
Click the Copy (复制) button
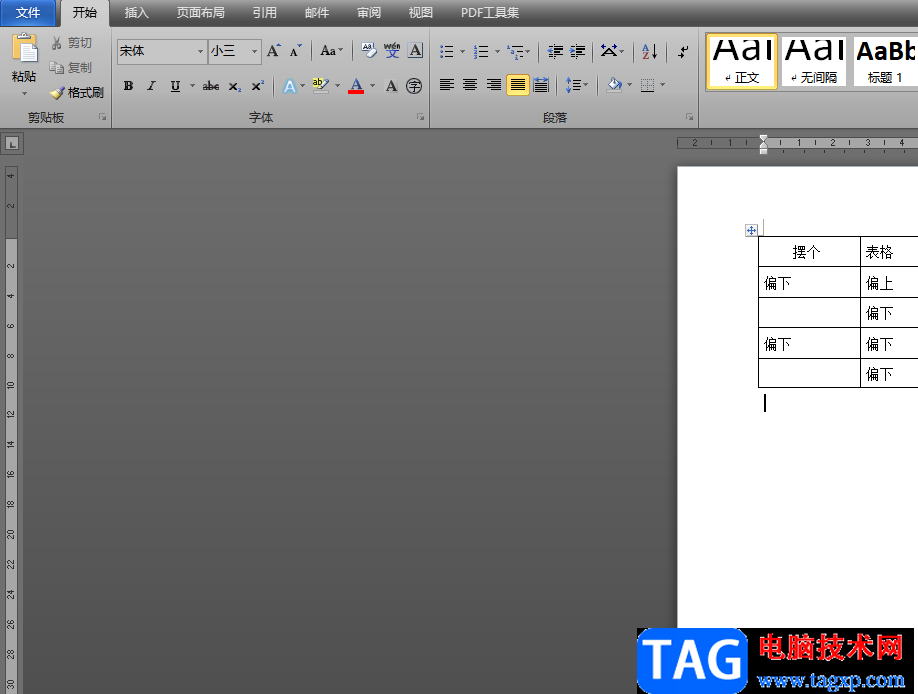[x=71, y=67]
